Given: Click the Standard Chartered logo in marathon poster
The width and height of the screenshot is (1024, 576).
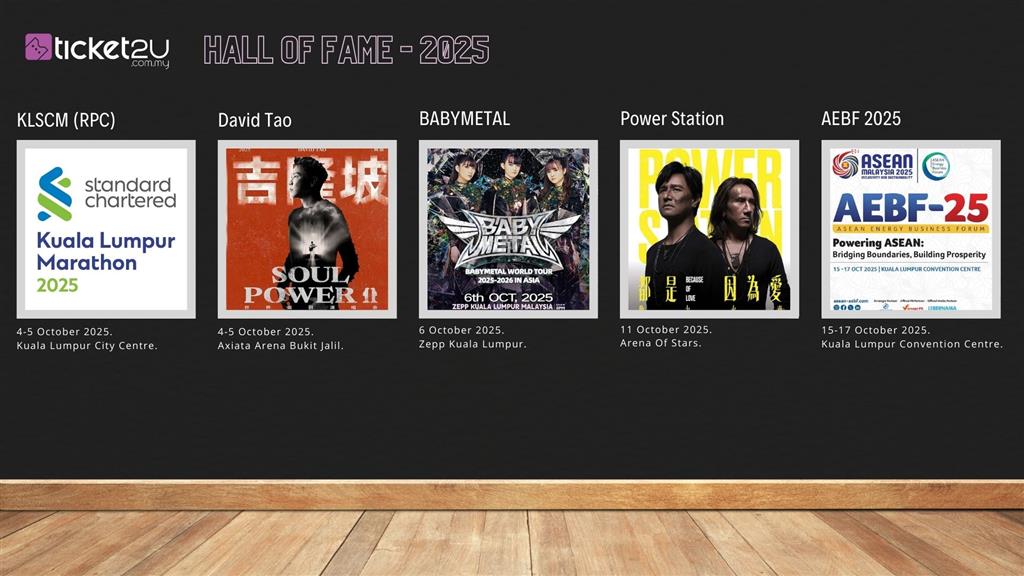Looking at the screenshot, I should coord(106,193).
